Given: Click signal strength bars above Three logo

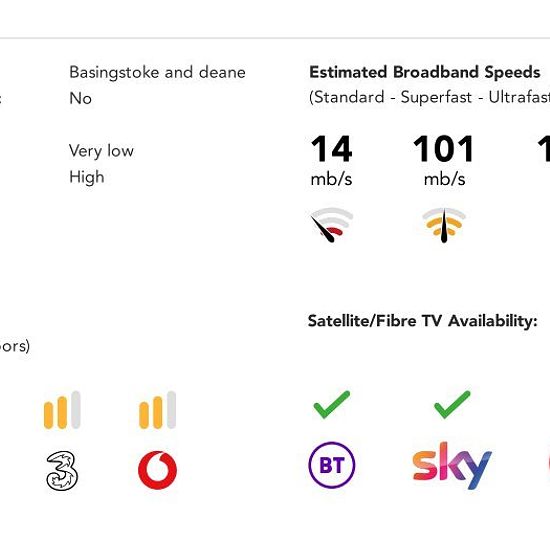Looking at the screenshot, I should coord(62,410).
